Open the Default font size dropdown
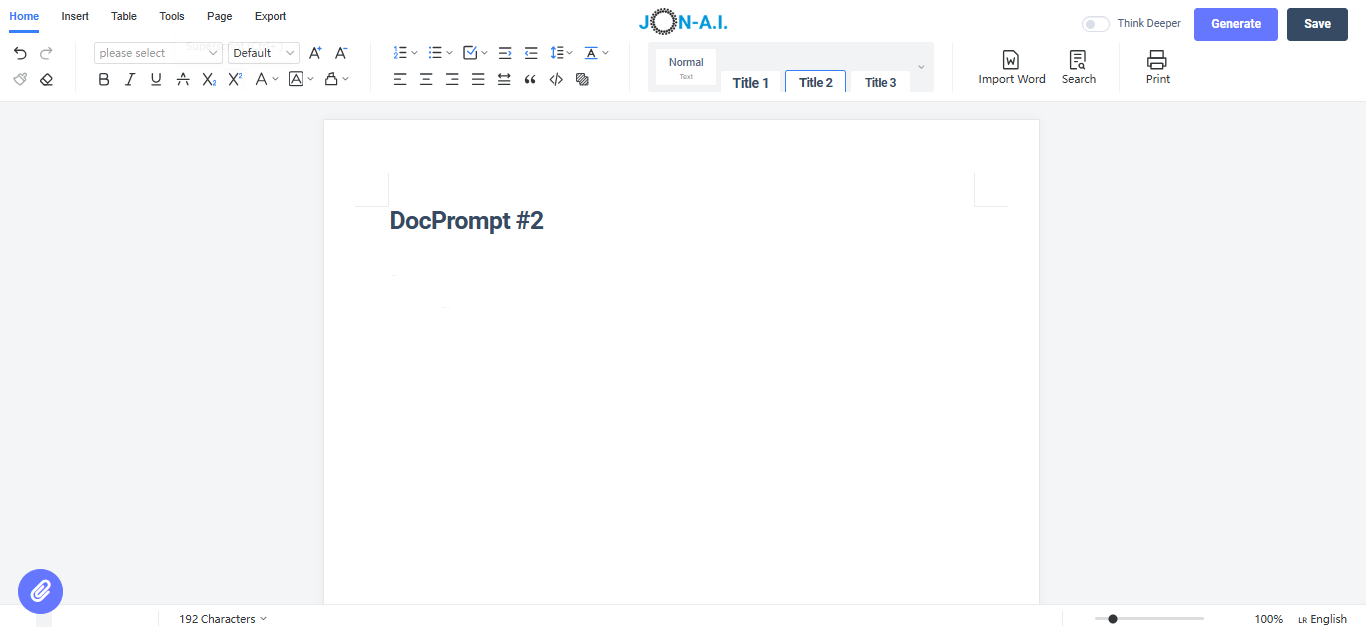This screenshot has width=1366, height=631. coord(263,52)
